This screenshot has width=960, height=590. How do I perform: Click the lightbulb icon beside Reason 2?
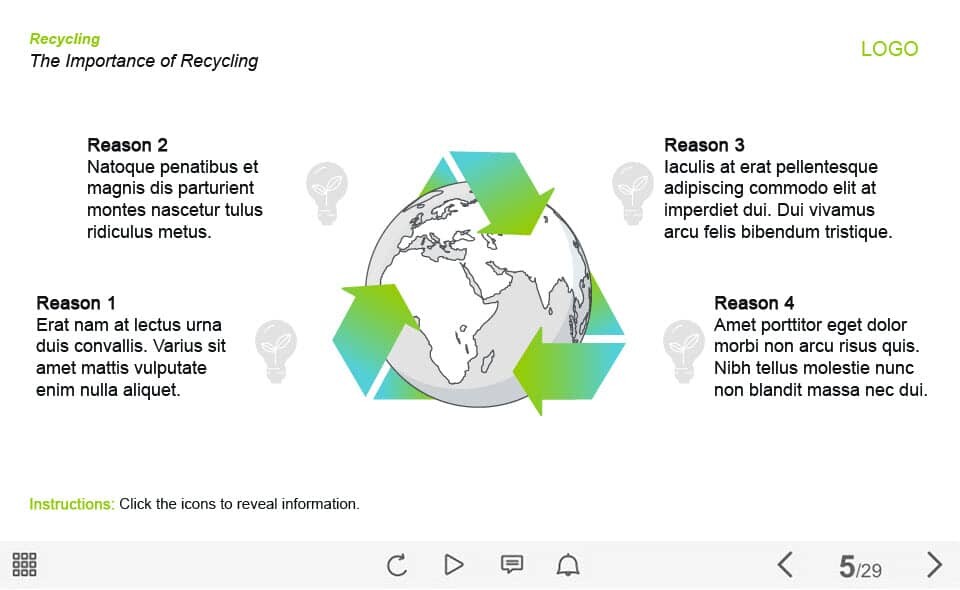326,192
